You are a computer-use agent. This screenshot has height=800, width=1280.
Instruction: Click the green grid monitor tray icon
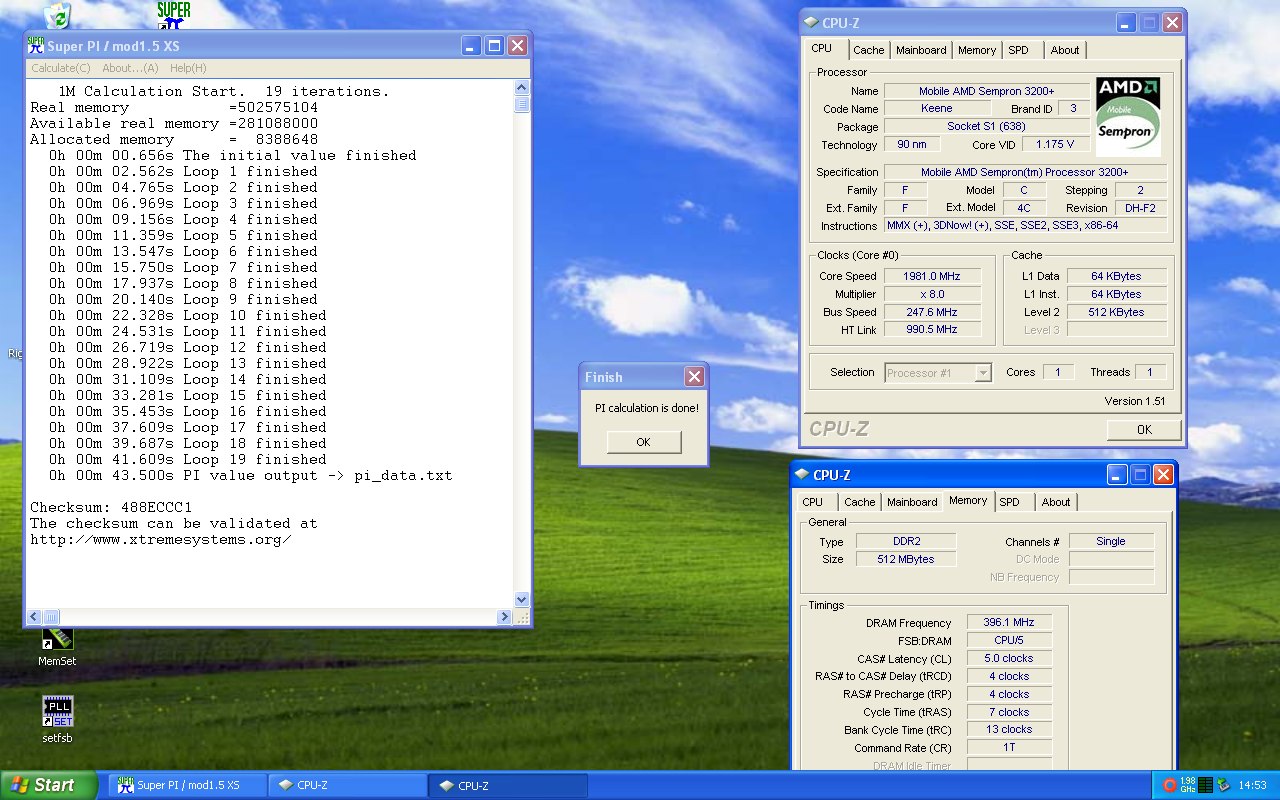1205,785
